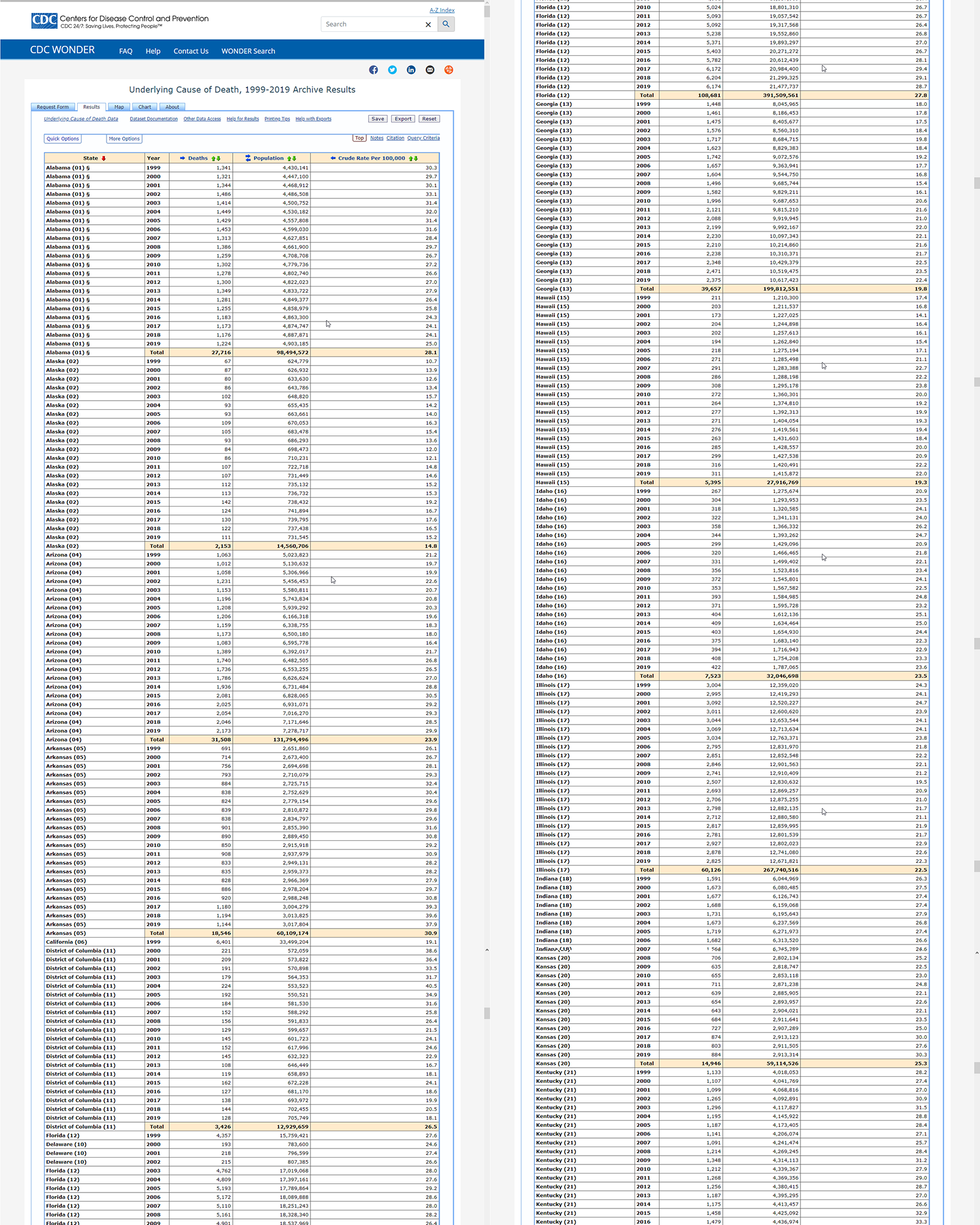This screenshot has width=980, height=1225.
Task: Sort Deaths column ascending with up arrow
Action: point(214,159)
